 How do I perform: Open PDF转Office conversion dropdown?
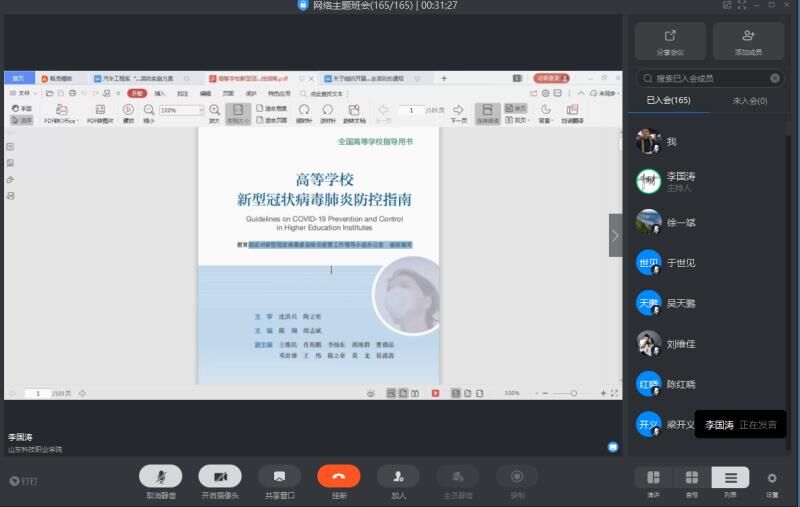tap(61, 114)
